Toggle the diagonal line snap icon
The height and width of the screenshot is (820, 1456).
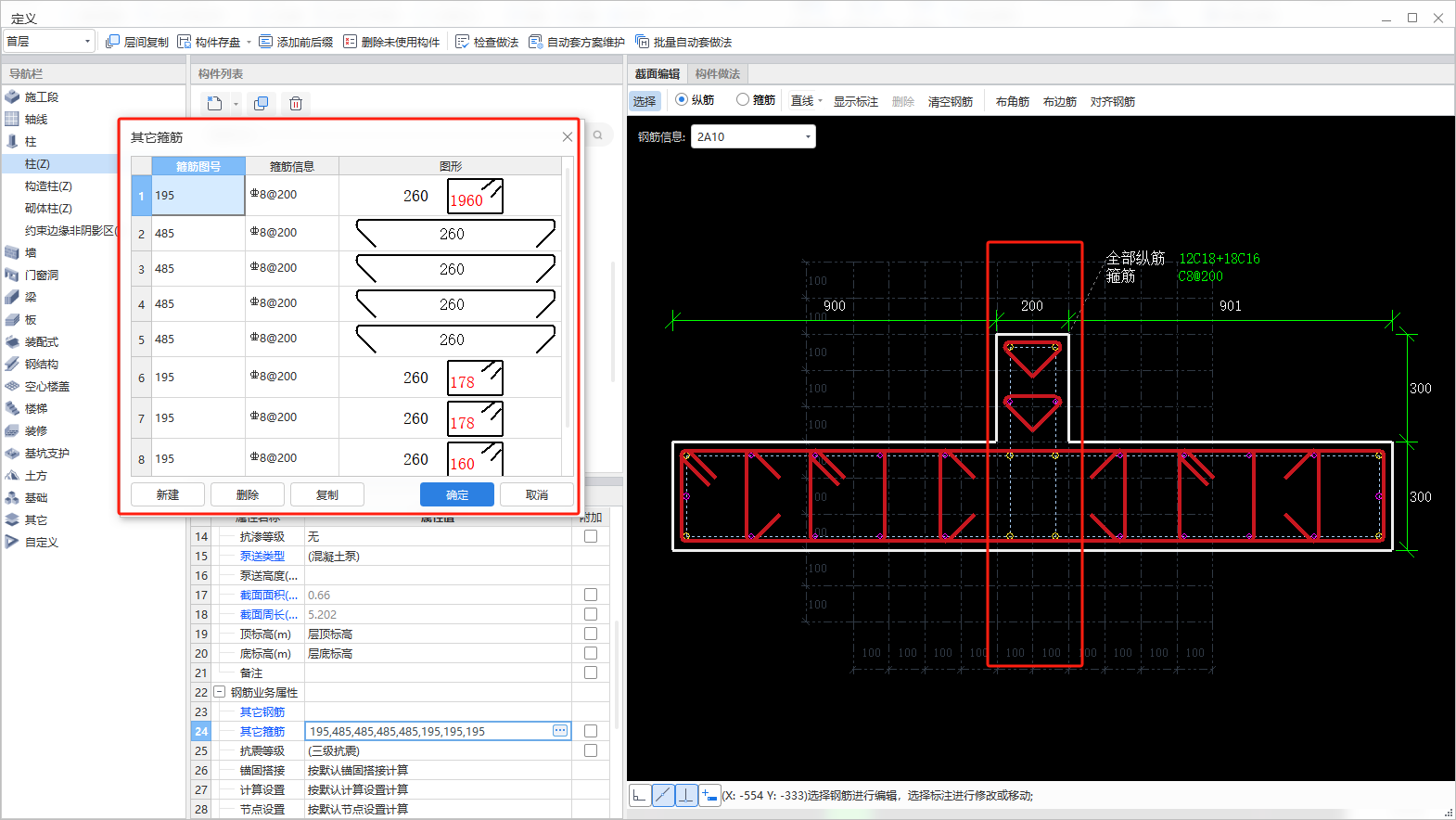(x=663, y=795)
